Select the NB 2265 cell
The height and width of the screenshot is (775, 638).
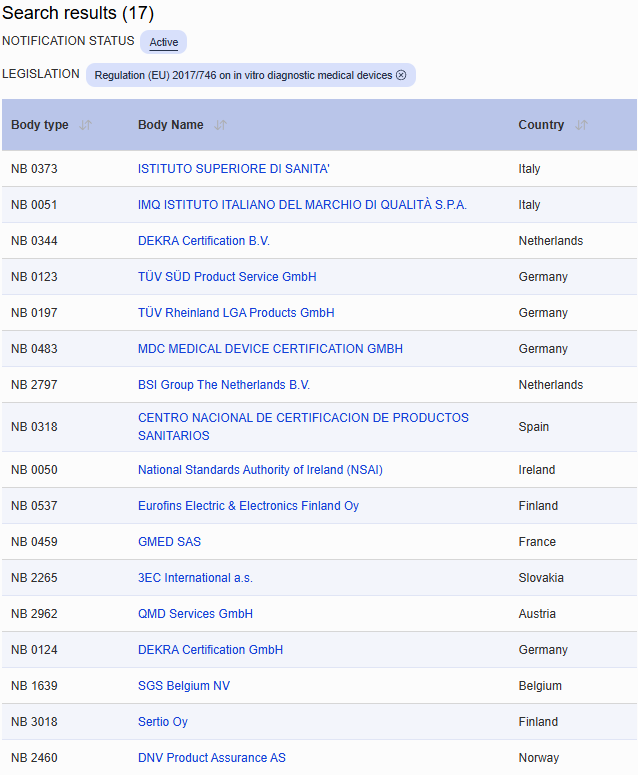pyautogui.click(x=34, y=578)
